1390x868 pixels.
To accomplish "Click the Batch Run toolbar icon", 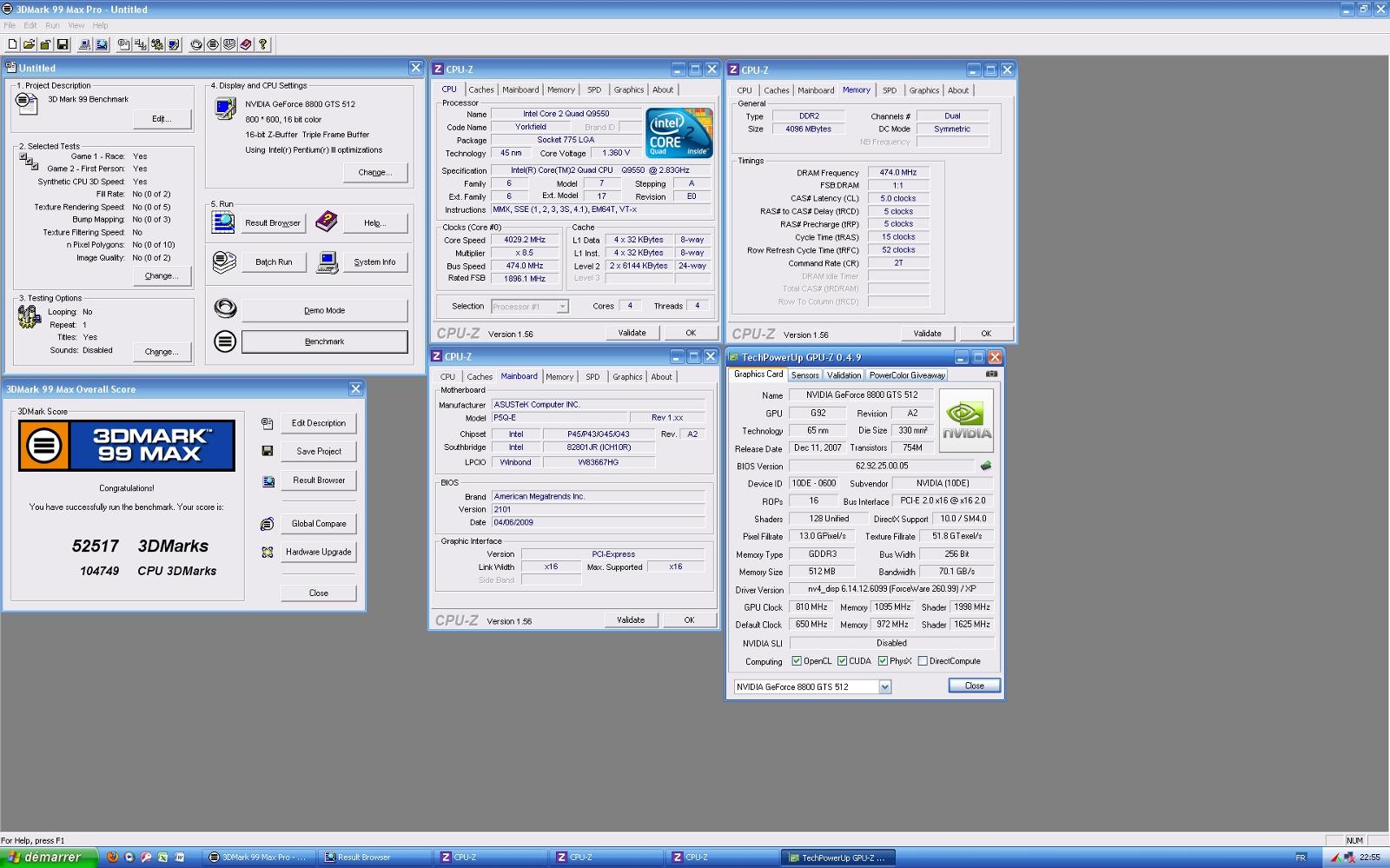I will tap(229, 44).
